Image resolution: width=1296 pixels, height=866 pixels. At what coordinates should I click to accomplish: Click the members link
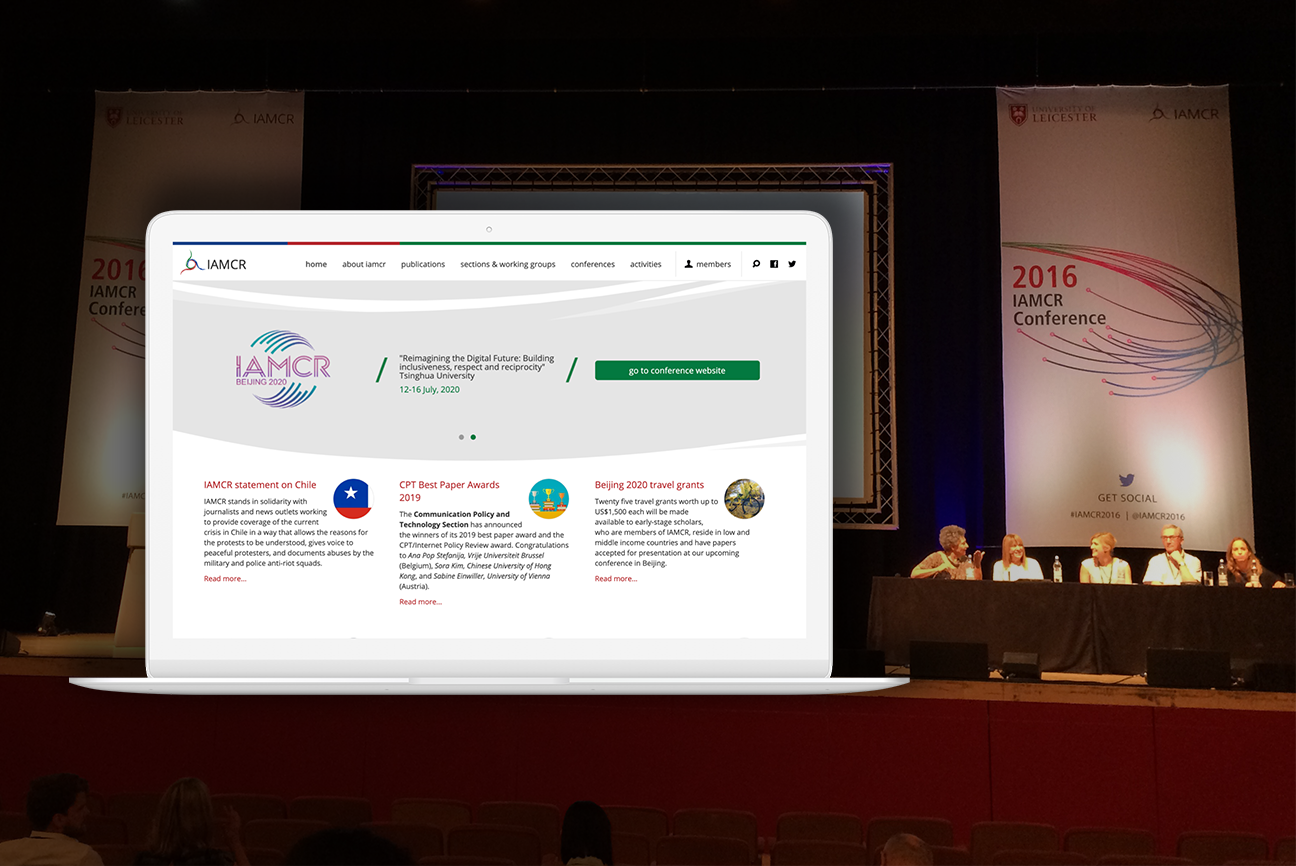[x=714, y=264]
